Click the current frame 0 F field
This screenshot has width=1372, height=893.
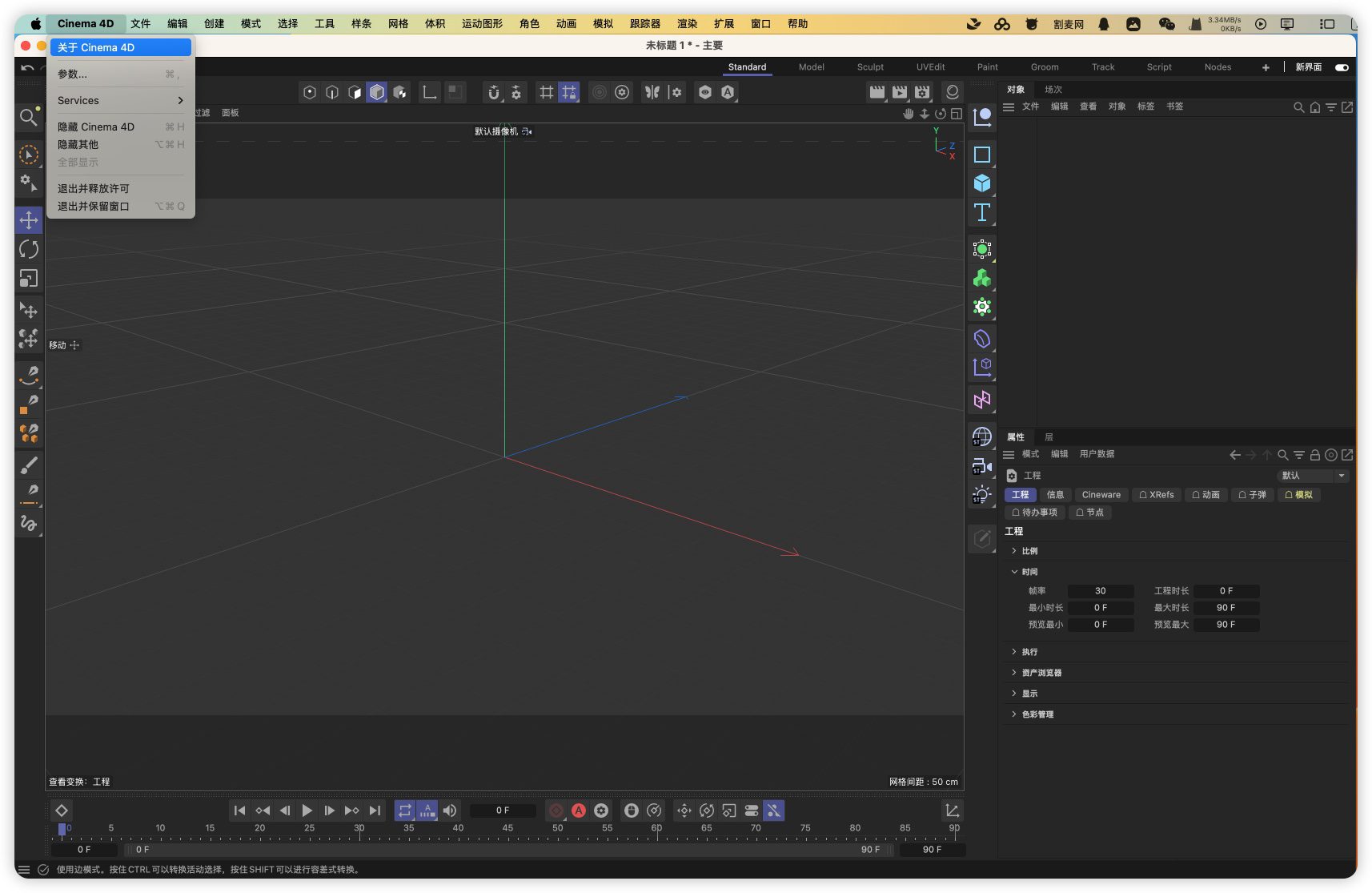click(x=502, y=811)
